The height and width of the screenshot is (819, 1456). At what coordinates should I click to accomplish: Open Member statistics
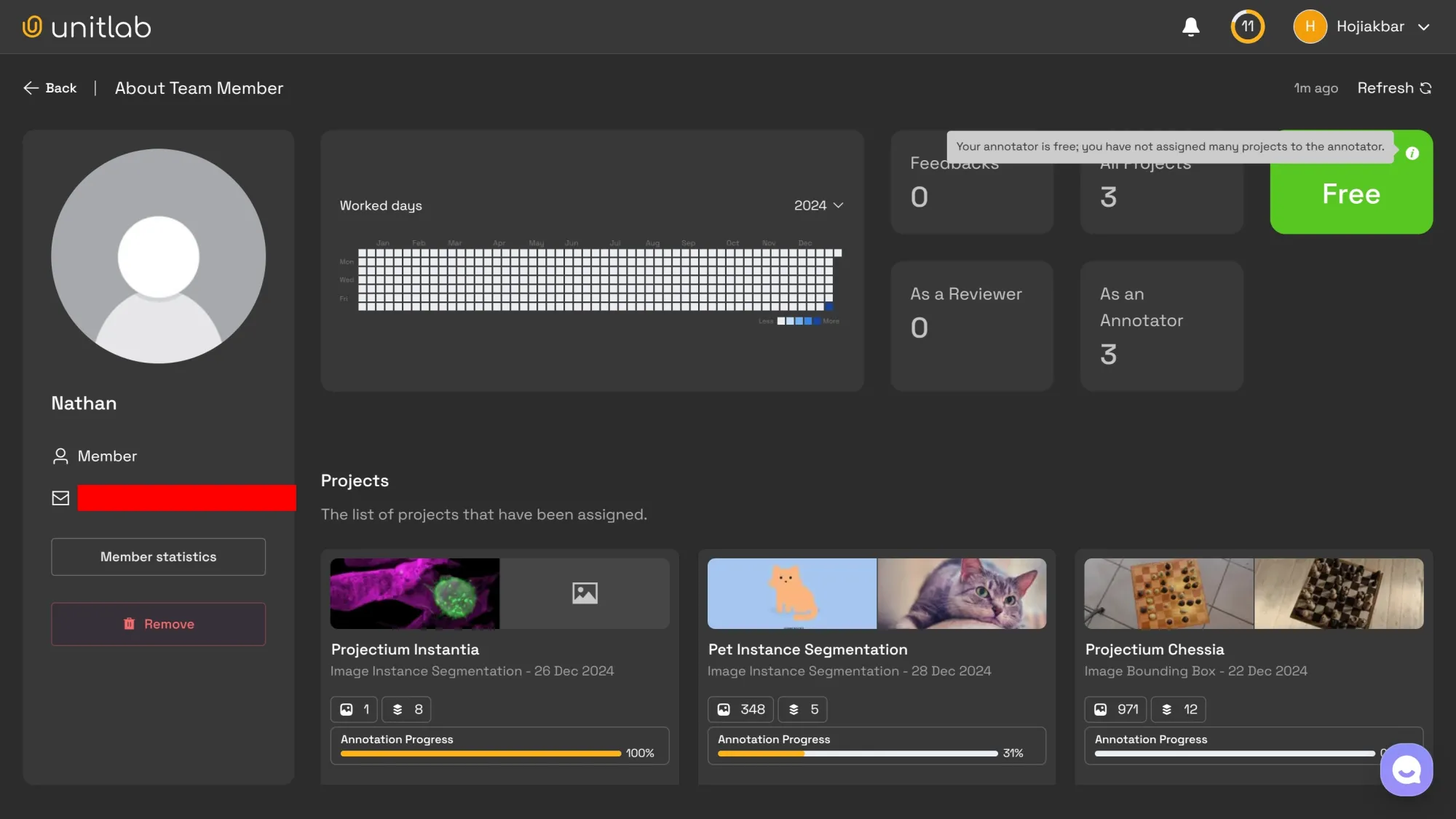click(x=158, y=556)
